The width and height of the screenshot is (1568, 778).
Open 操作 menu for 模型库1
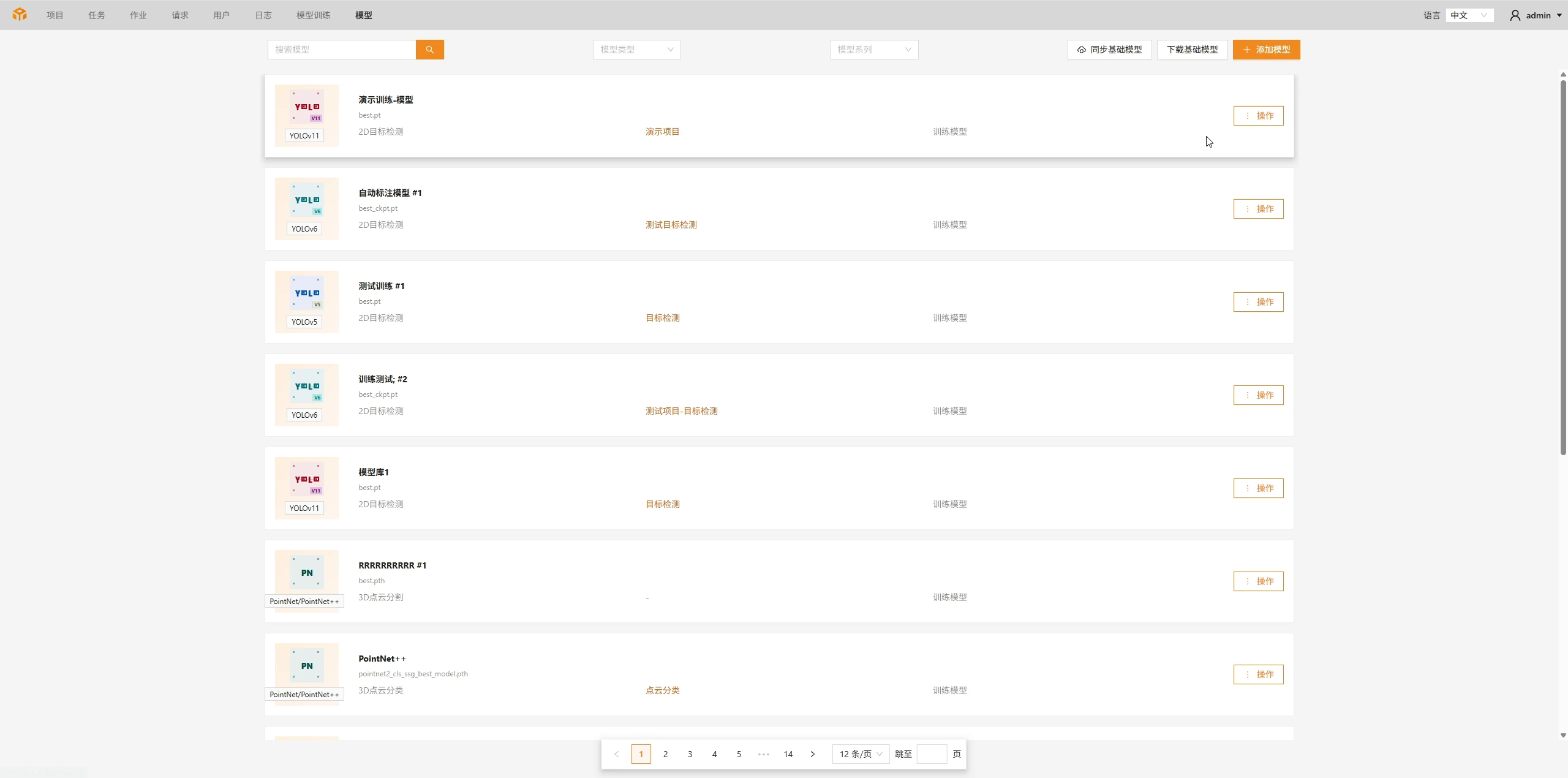tap(1258, 488)
